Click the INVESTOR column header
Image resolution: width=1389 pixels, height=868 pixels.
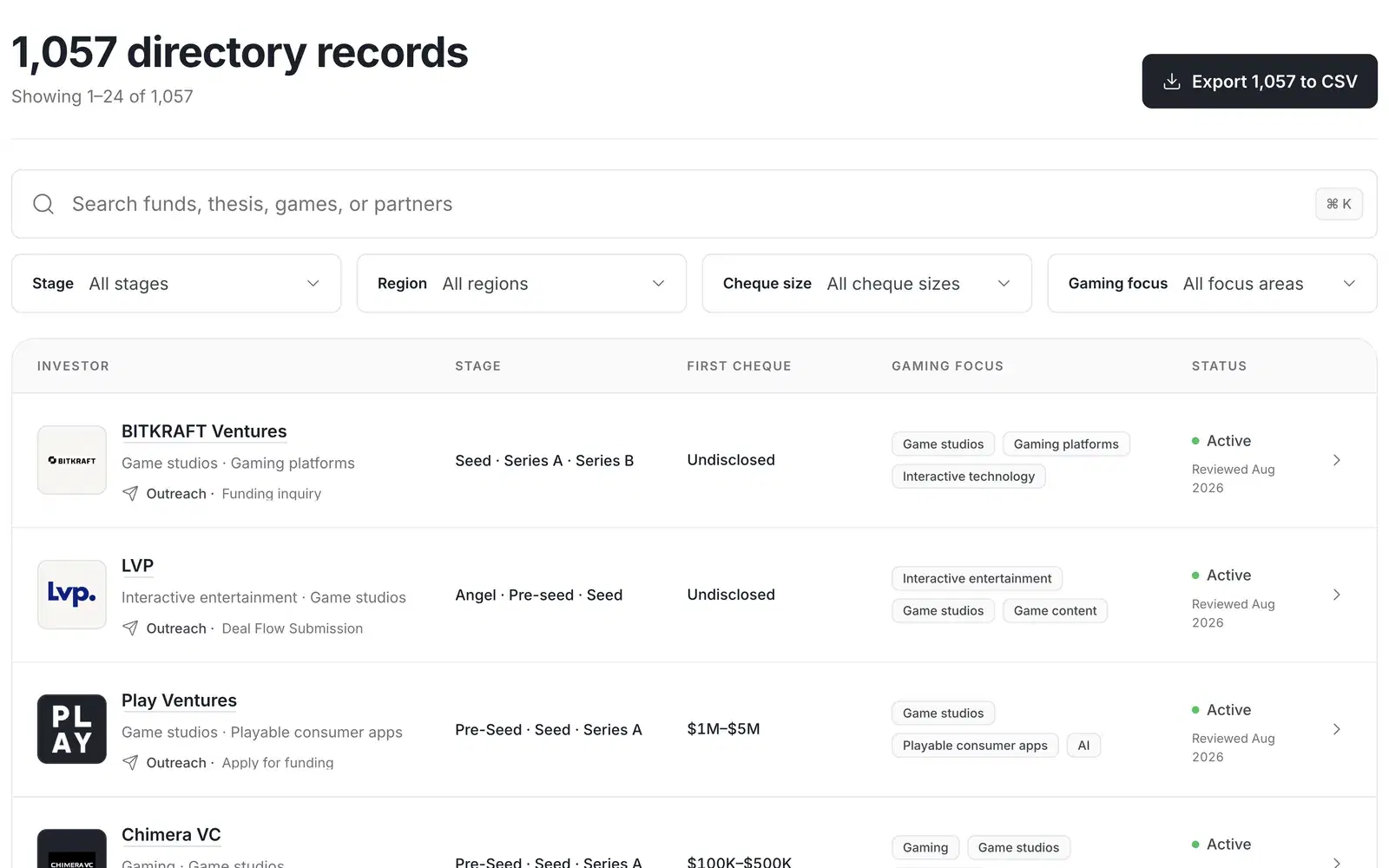coord(73,366)
